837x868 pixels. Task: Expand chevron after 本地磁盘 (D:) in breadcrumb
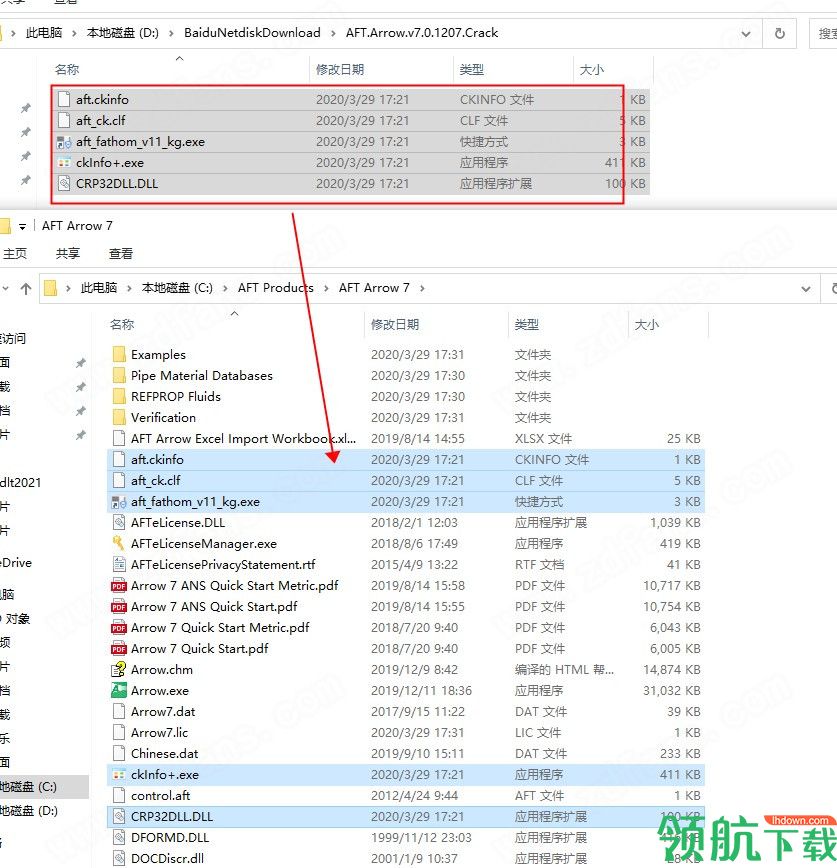pyautogui.click(x=171, y=33)
